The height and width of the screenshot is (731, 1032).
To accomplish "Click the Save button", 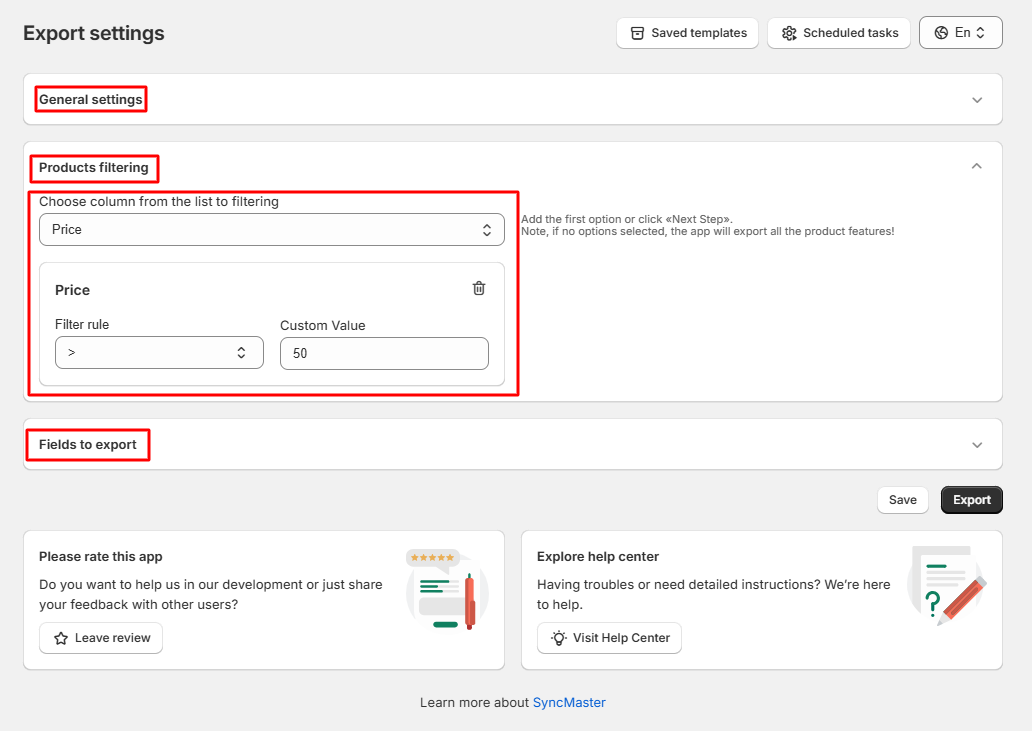I will click(x=902, y=500).
